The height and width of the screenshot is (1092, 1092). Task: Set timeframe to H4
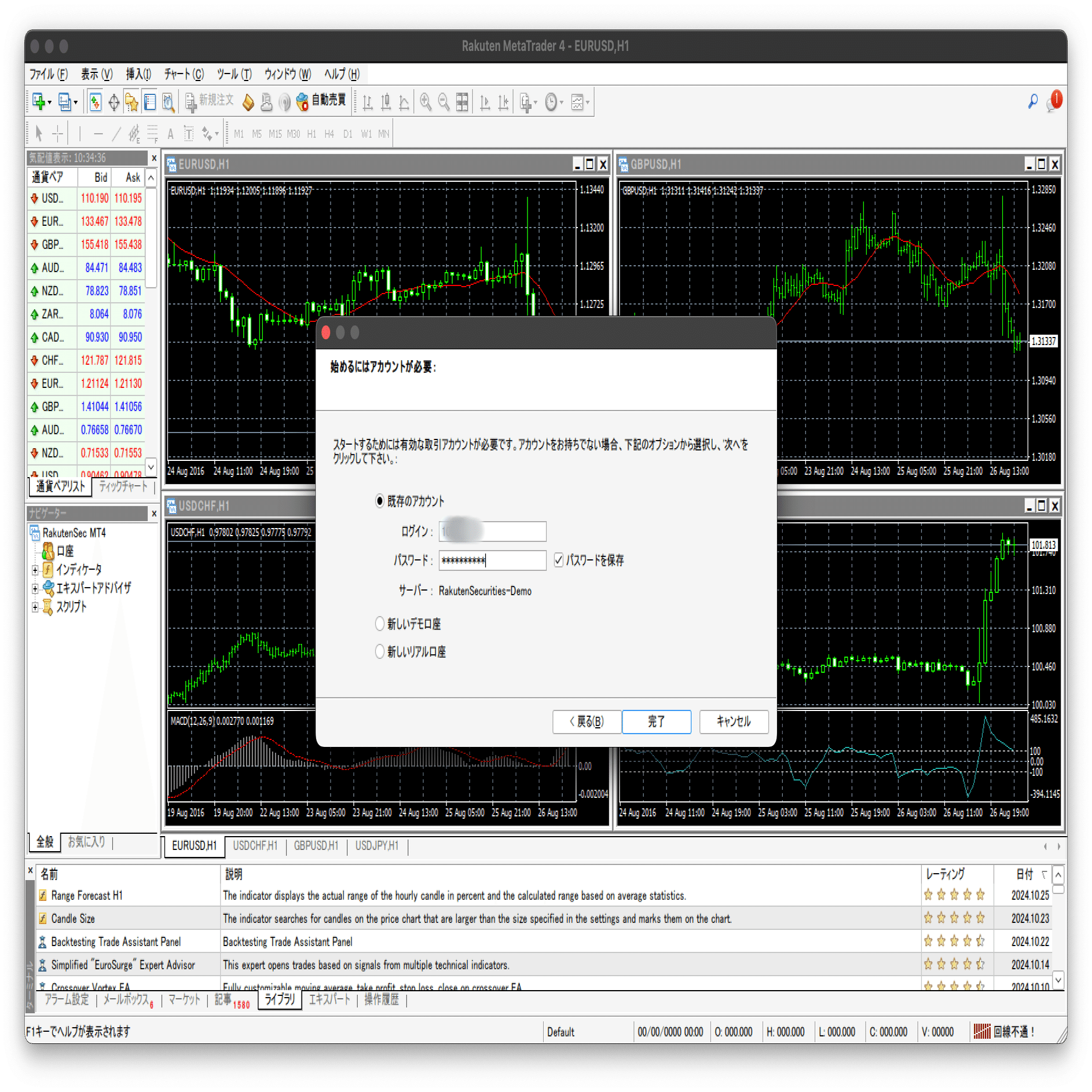point(329,134)
